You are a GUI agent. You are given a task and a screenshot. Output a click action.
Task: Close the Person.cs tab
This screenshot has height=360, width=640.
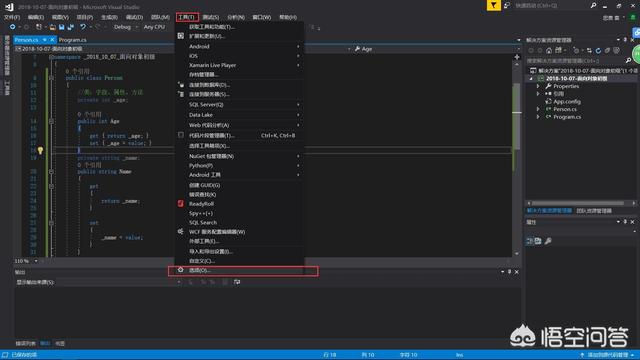(52, 40)
